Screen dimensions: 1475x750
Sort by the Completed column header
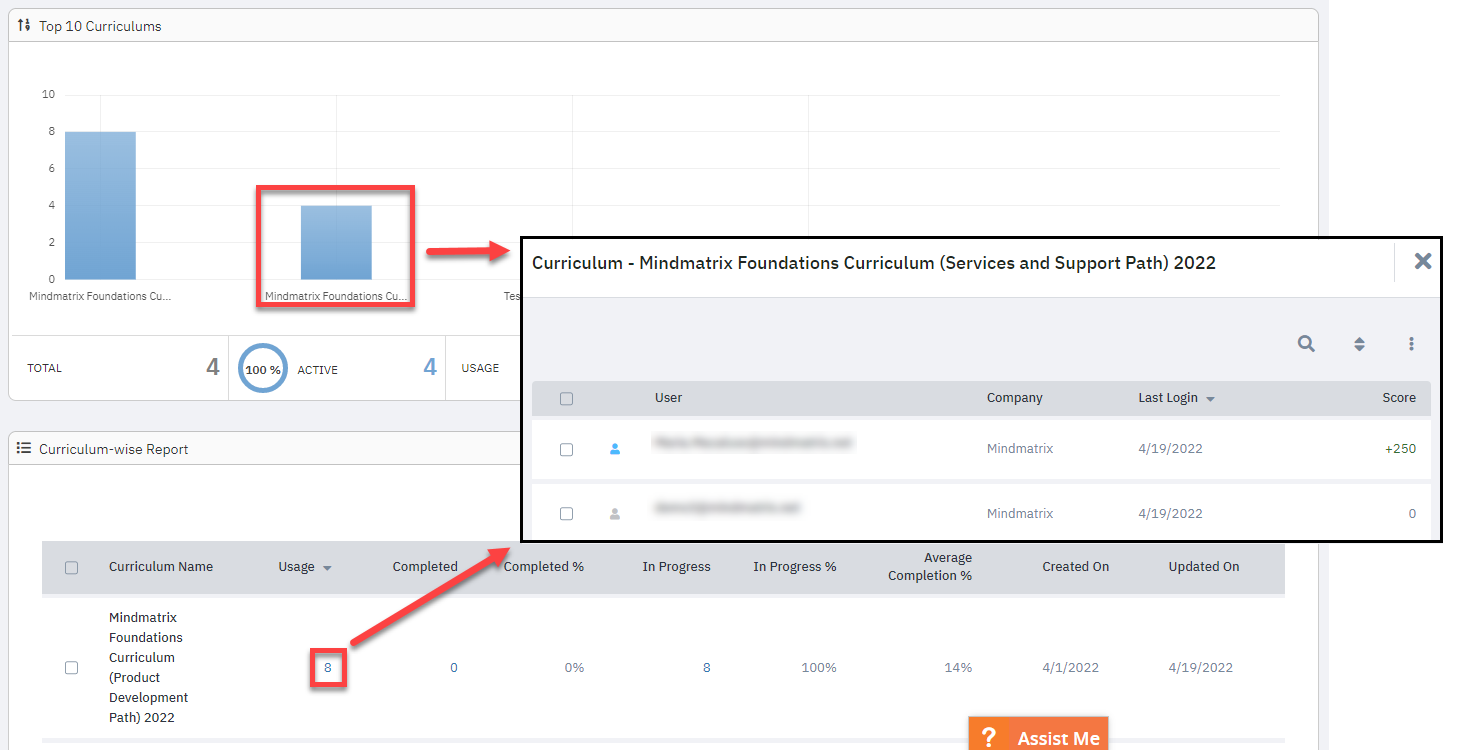tap(425, 567)
